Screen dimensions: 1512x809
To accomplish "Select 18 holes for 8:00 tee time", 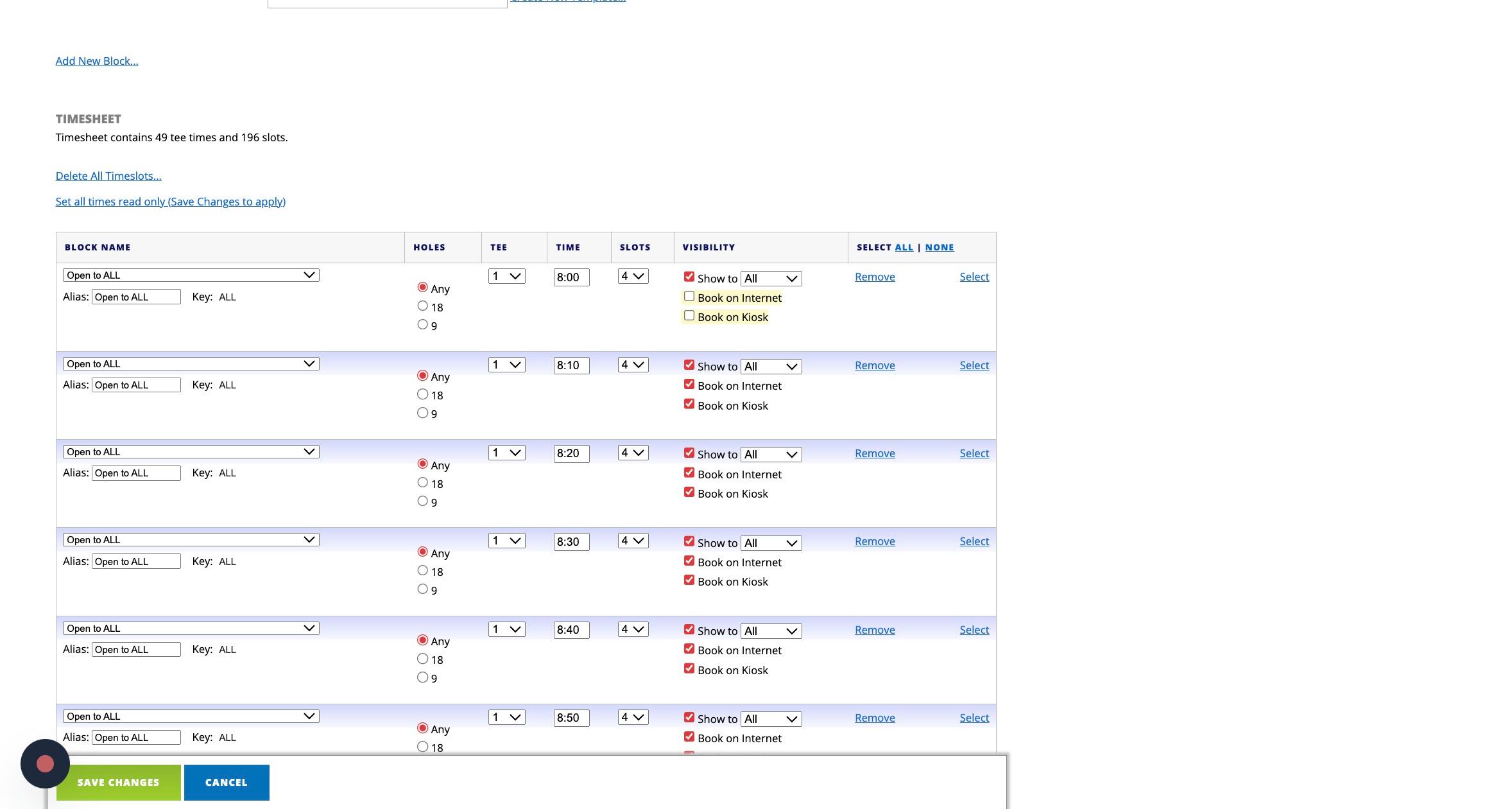I will point(422,306).
